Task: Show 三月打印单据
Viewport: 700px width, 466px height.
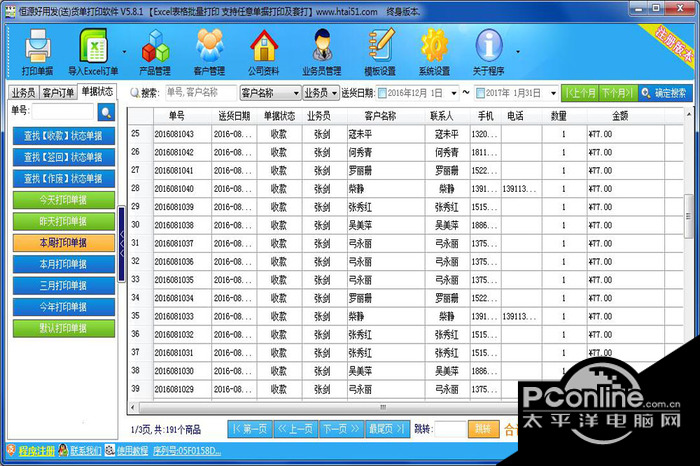Action: tap(63, 286)
